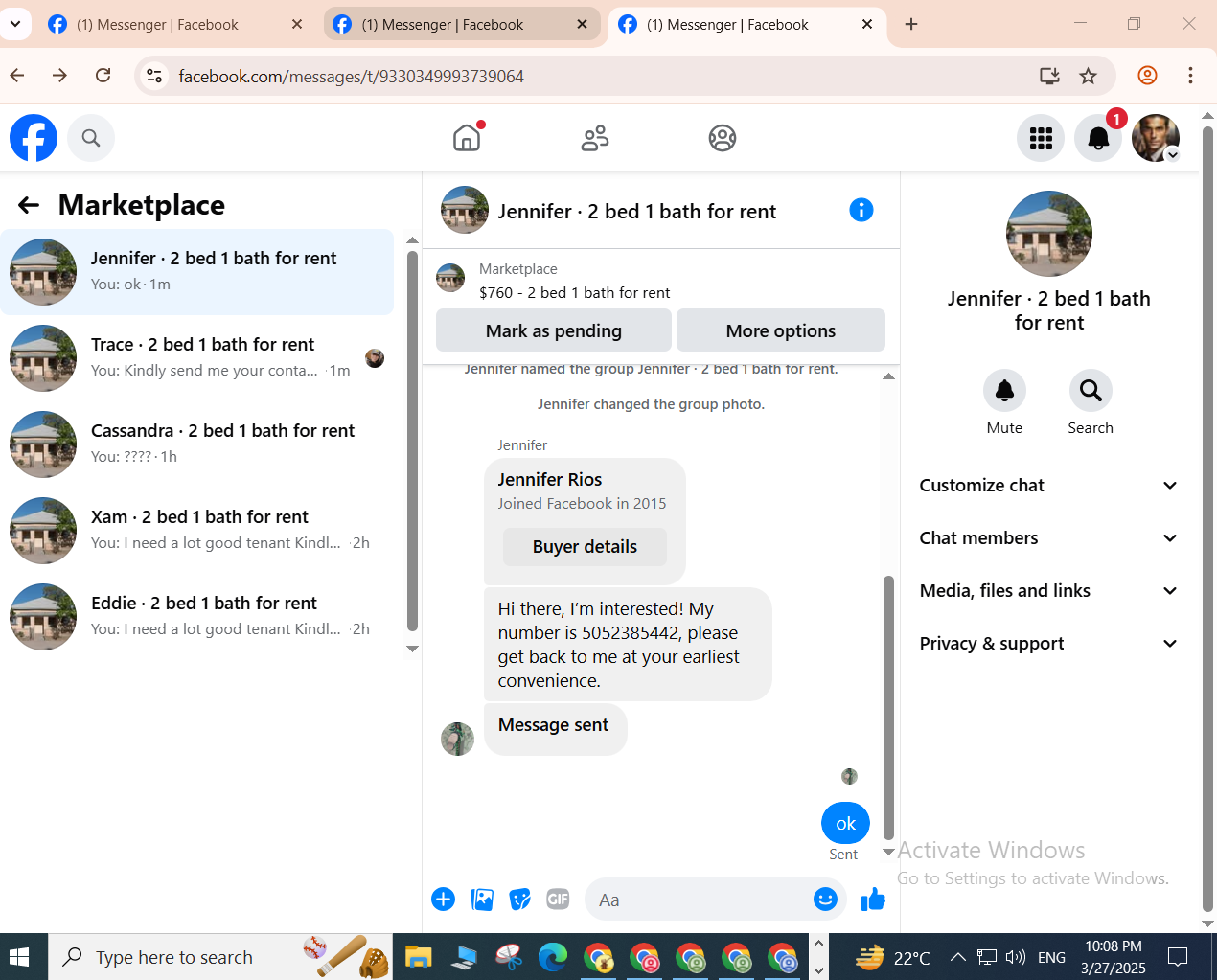Click More options button

tap(780, 330)
